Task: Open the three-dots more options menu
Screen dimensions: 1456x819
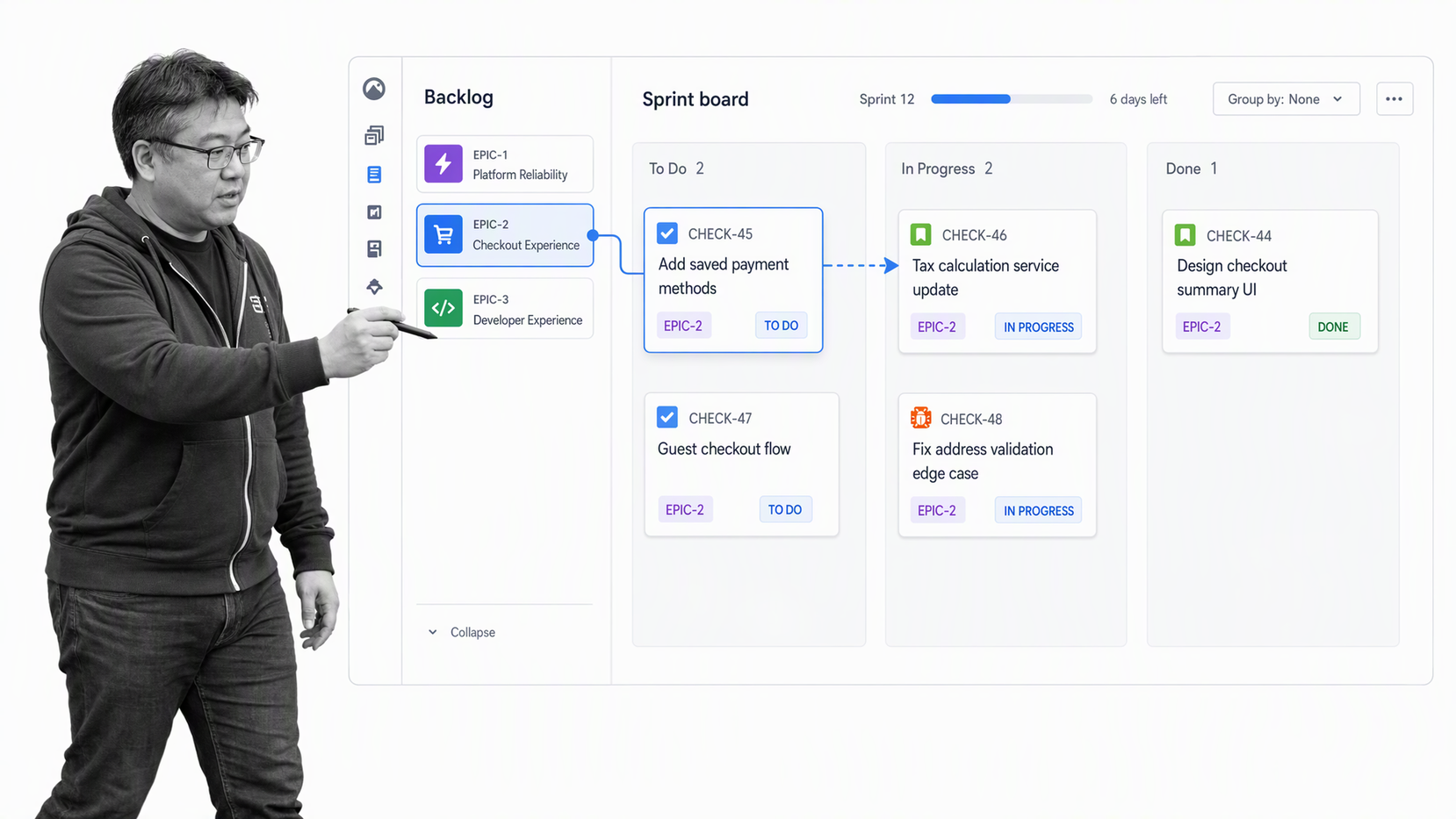Action: pos(1395,99)
